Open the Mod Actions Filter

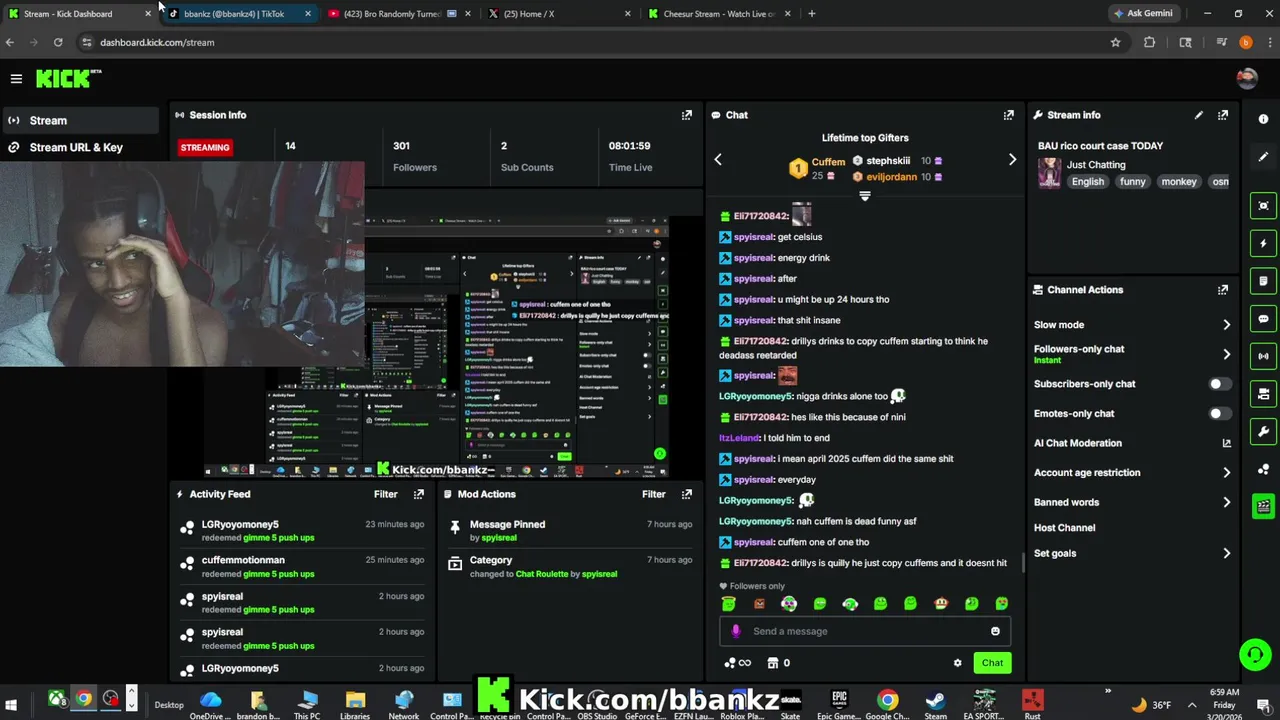(653, 494)
